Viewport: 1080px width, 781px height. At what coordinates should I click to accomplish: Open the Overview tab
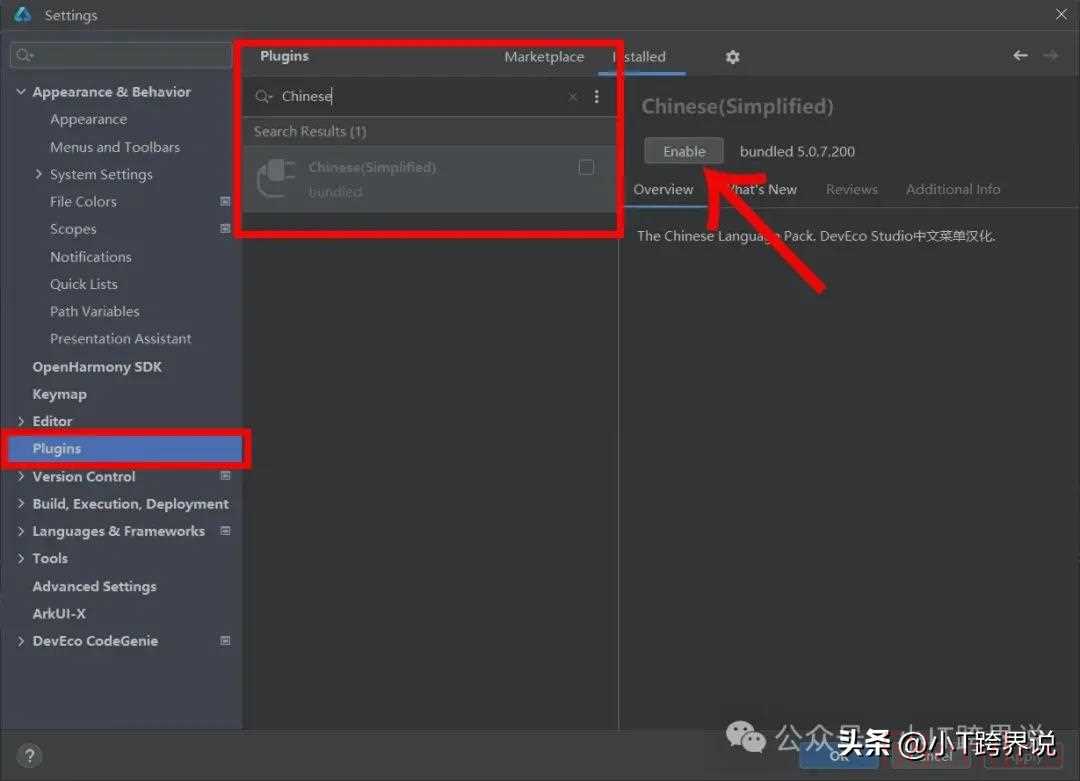click(663, 189)
